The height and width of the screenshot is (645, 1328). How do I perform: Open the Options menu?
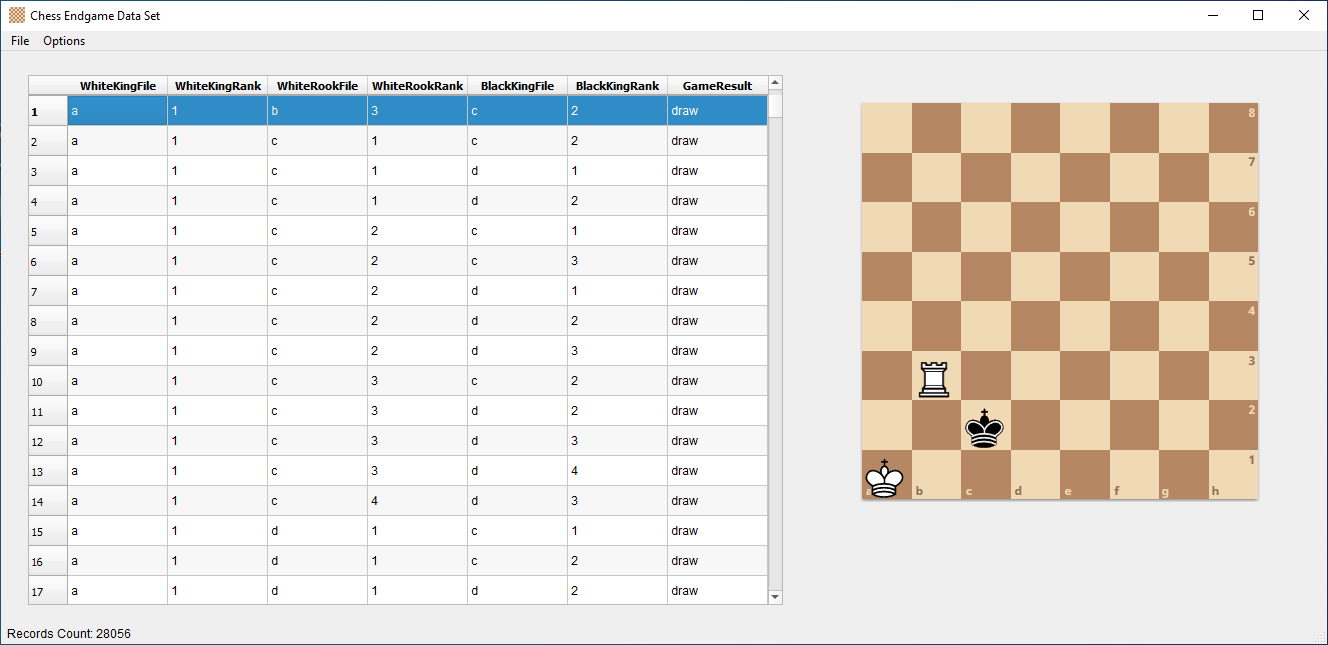63,41
